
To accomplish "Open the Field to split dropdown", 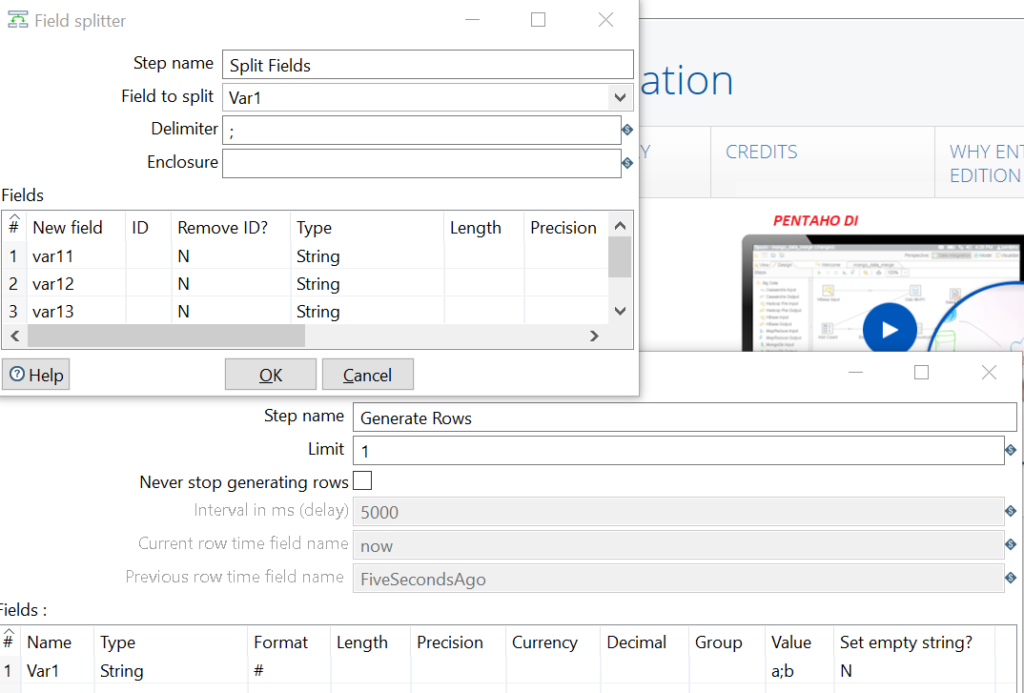I will point(622,97).
